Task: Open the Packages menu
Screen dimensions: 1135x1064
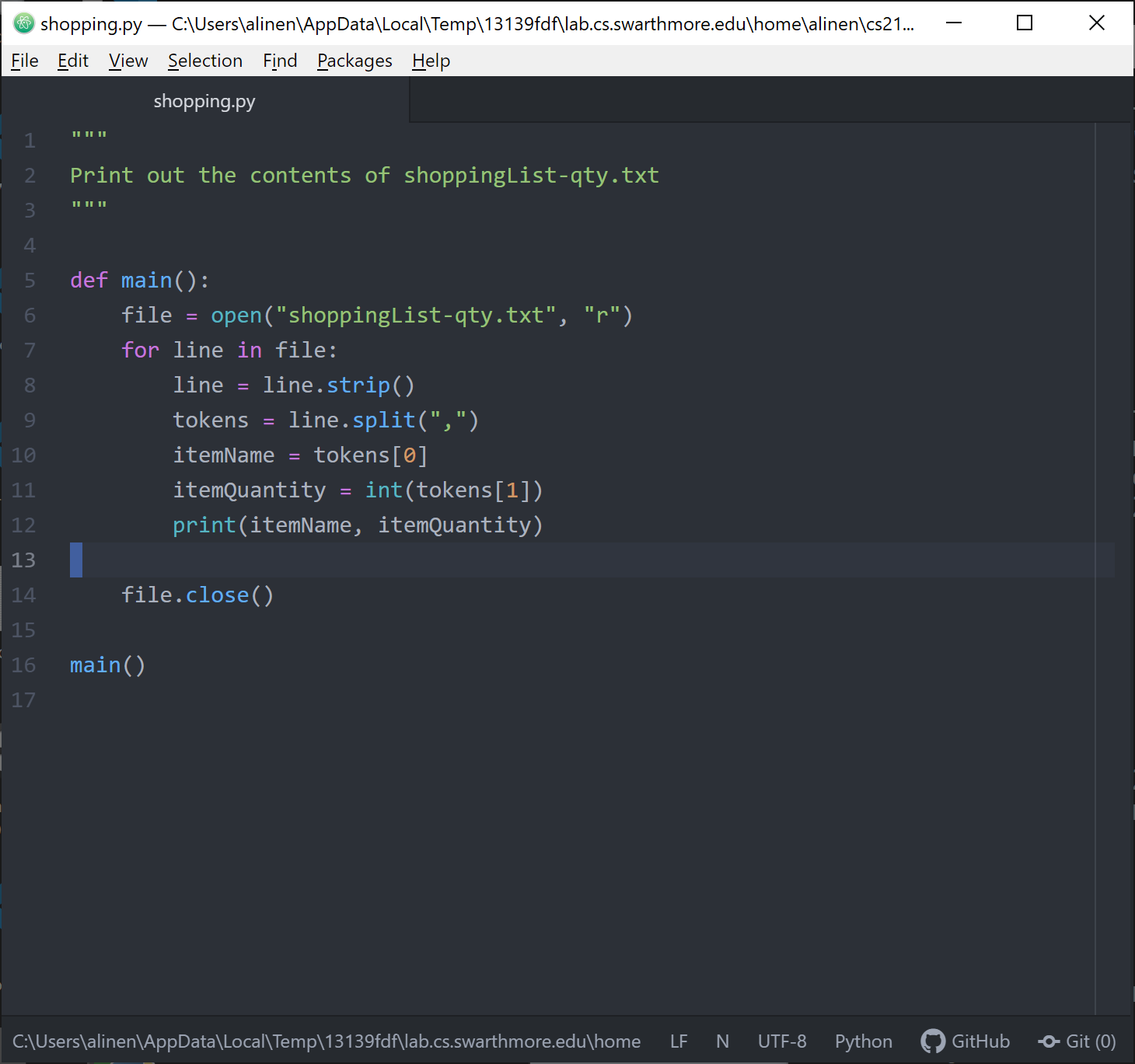Action: [354, 61]
